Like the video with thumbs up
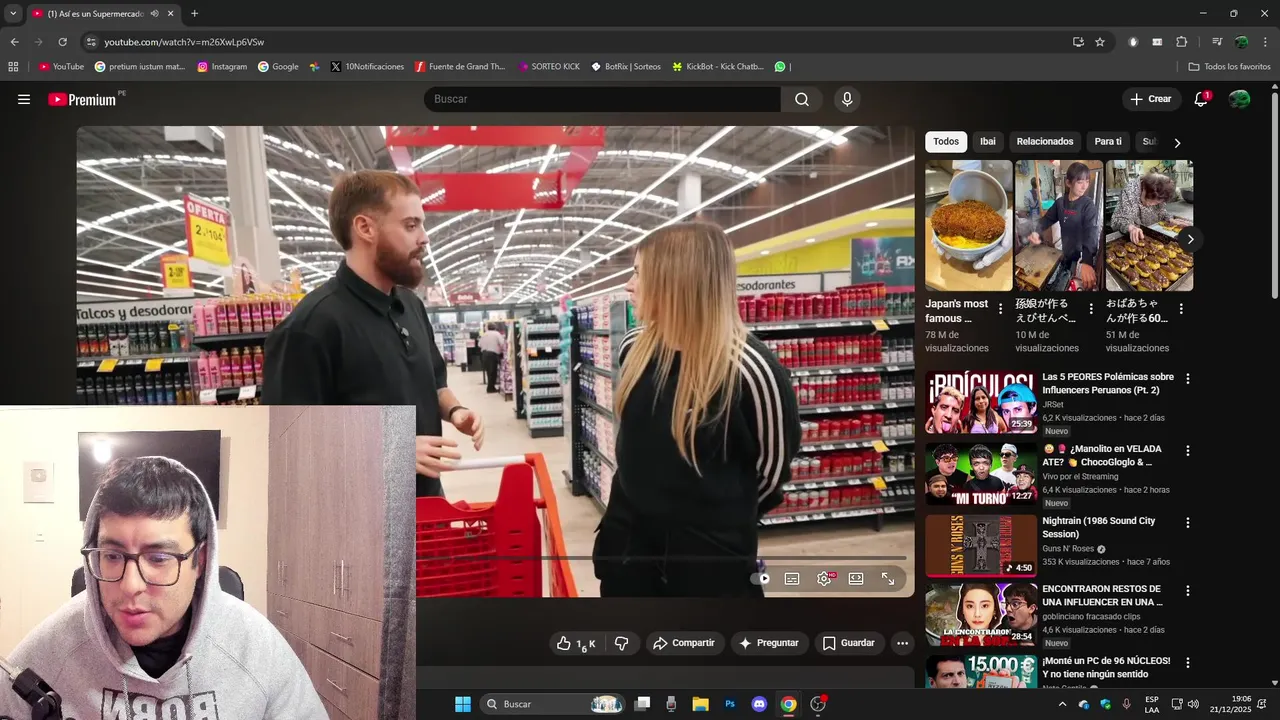Viewport: 1280px width, 720px height. 575,643
